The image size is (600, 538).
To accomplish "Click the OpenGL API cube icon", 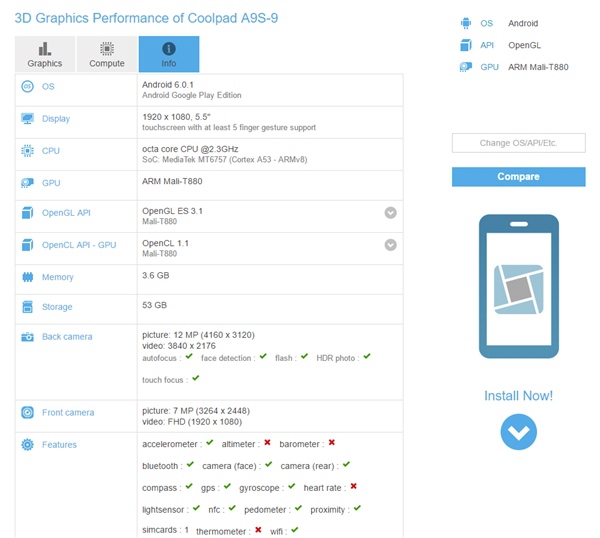I will 27,213.
